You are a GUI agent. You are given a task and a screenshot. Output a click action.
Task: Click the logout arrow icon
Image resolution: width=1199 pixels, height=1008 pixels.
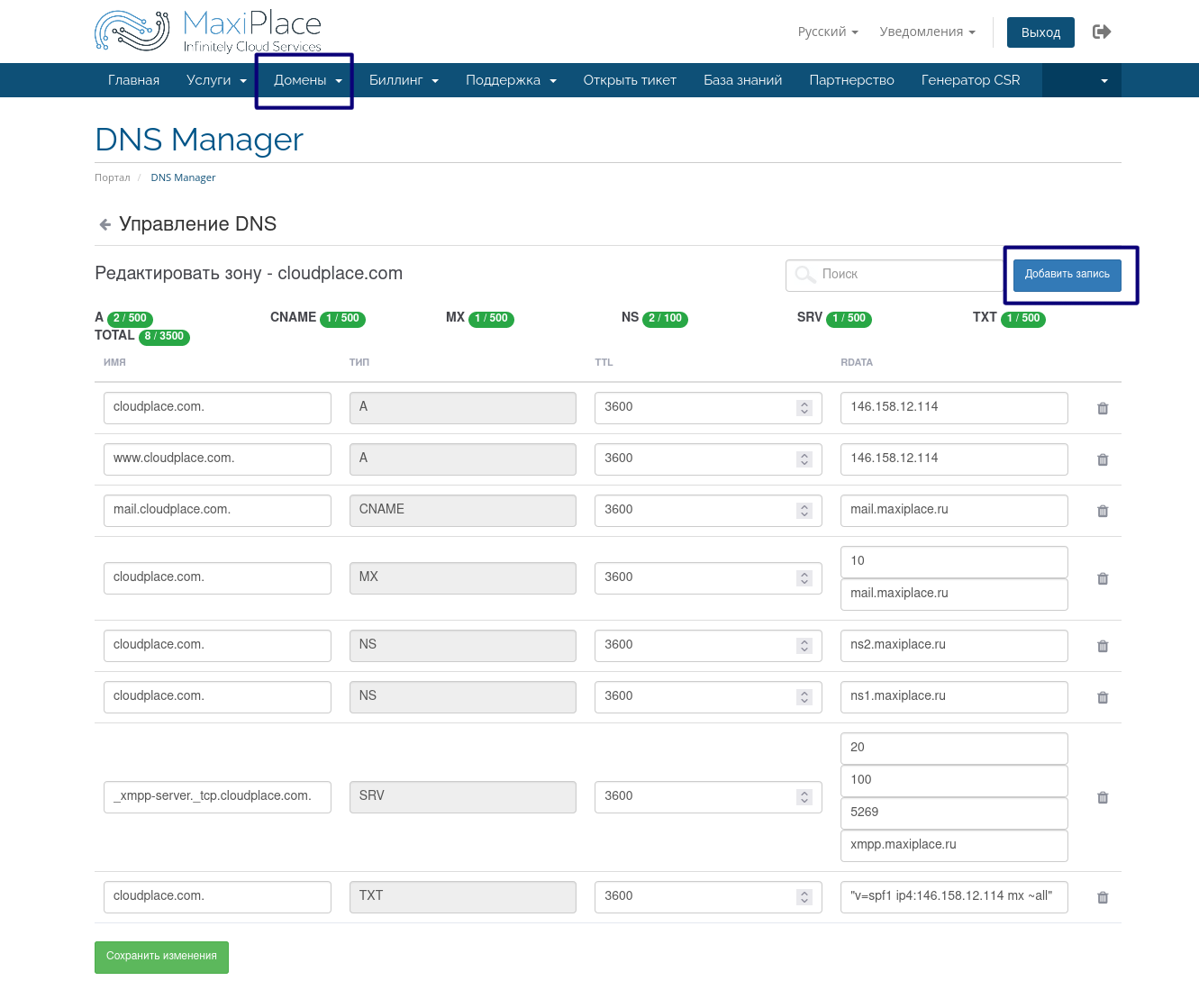[1102, 32]
